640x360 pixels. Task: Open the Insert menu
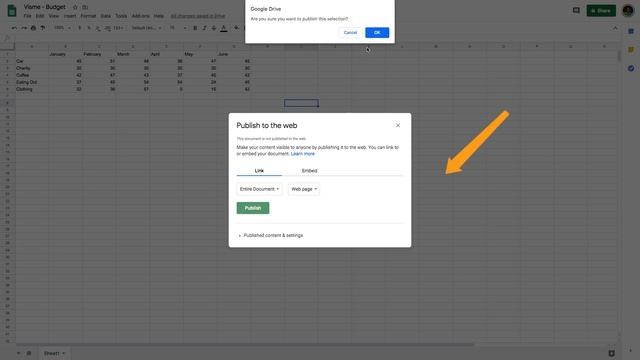69,16
